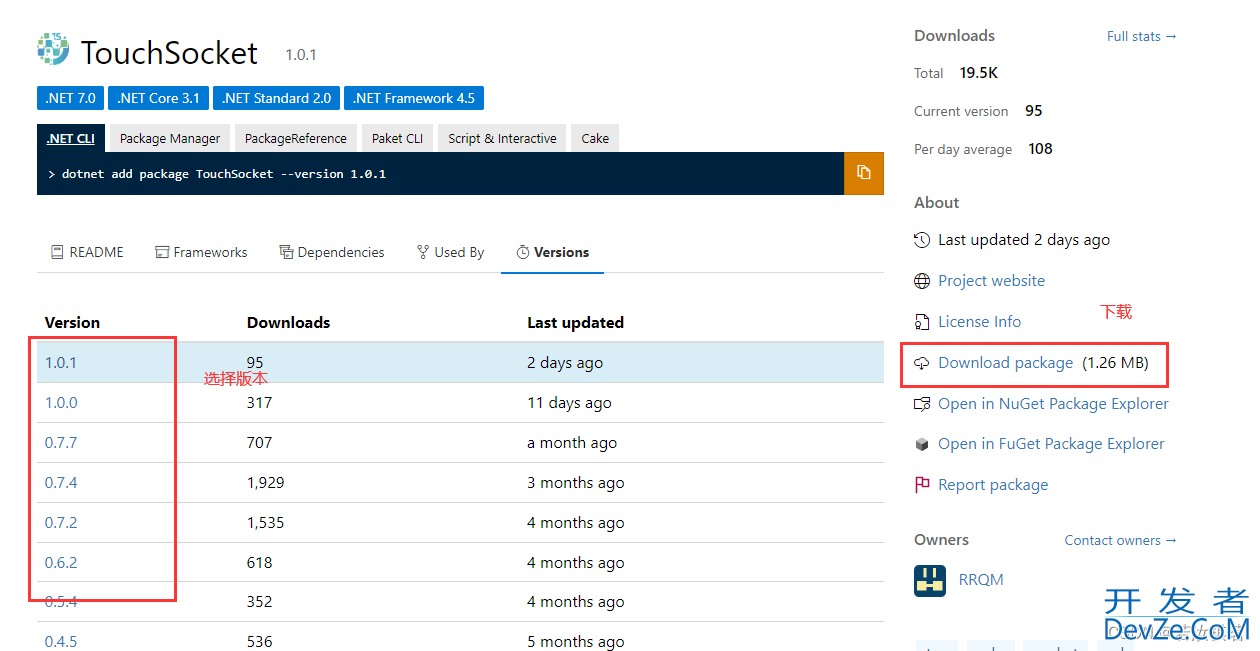Select the Versions tab

pyautogui.click(x=552, y=252)
